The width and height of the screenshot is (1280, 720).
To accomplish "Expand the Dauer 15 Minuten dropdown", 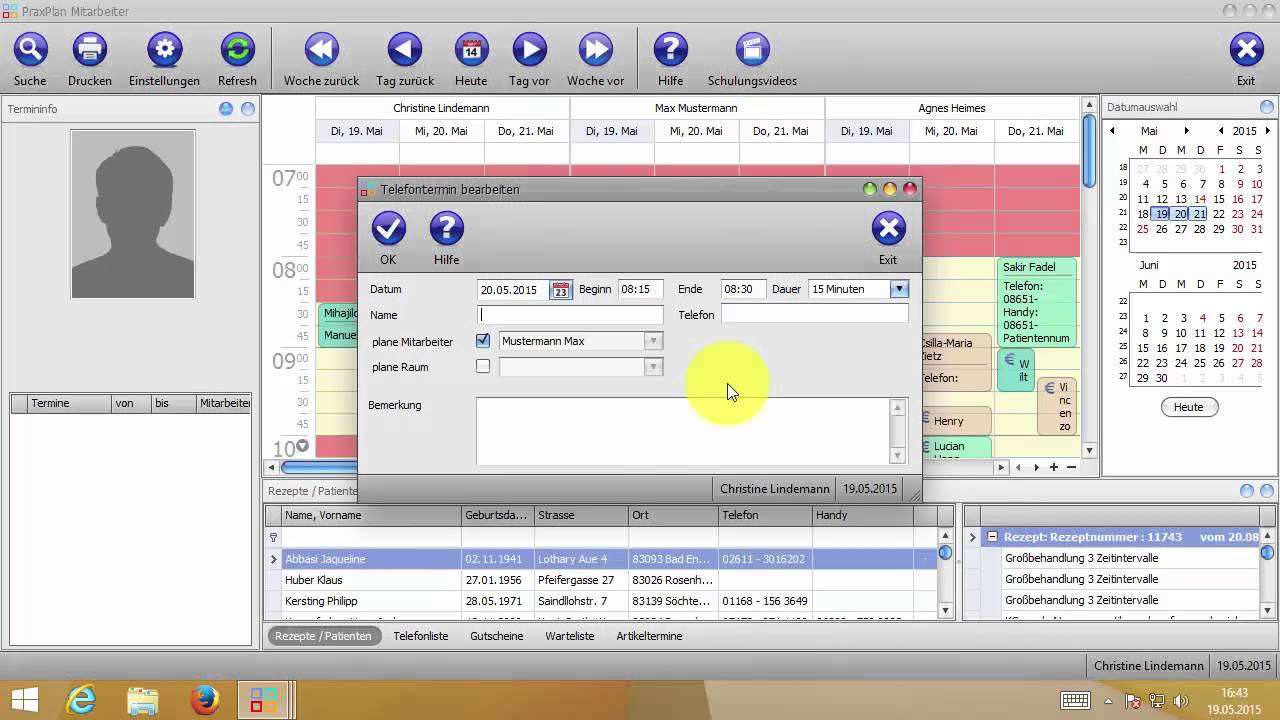I will coord(899,289).
